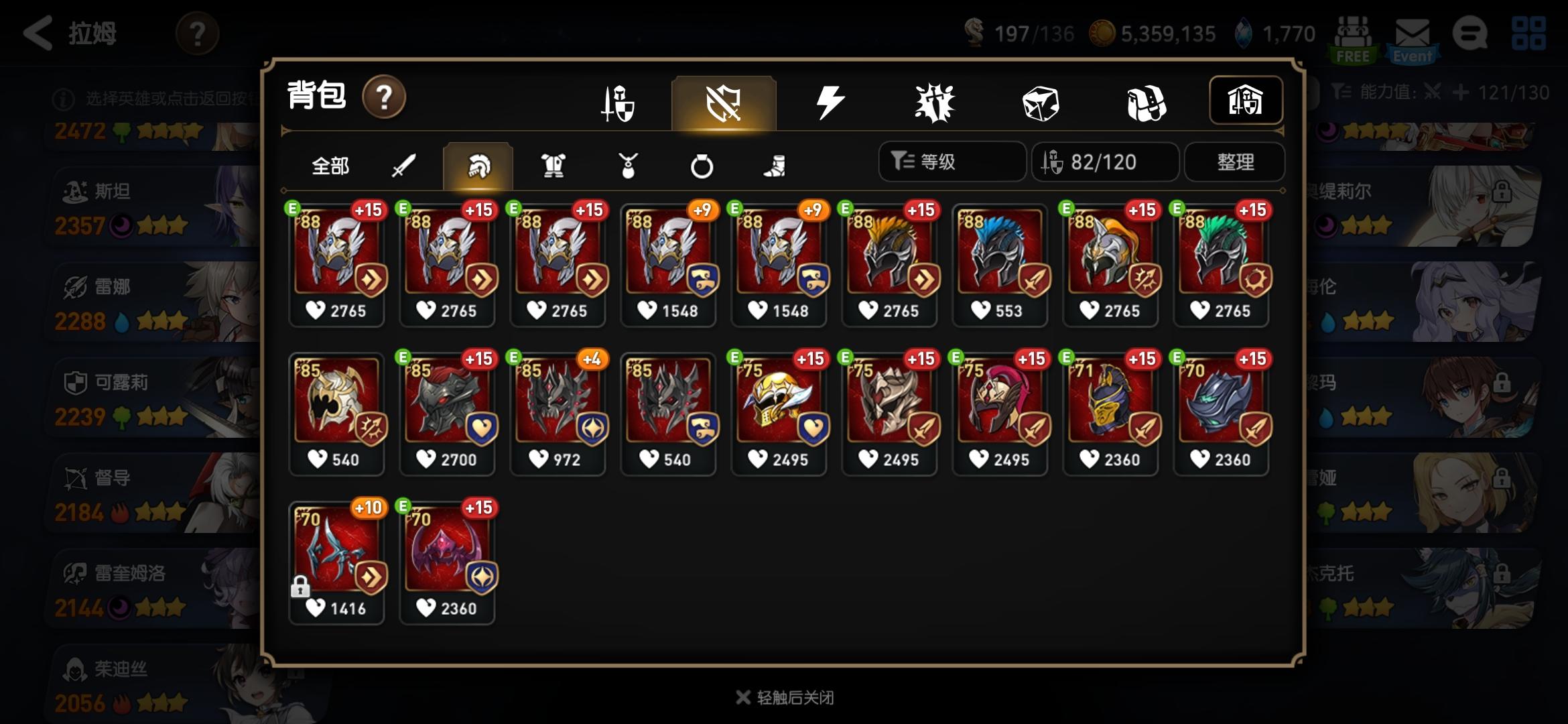The width and height of the screenshot is (1568, 724).
Task: Select the locked level 70 +10 helmet
Action: coord(336,562)
